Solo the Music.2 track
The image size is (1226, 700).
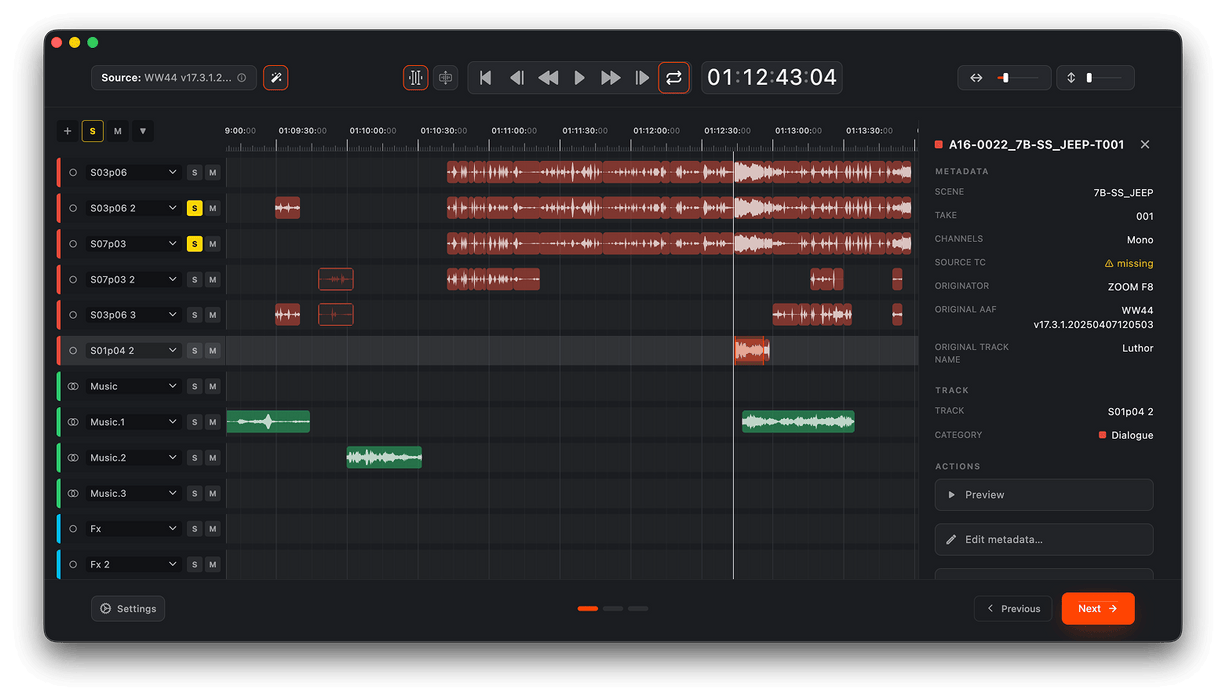click(x=195, y=458)
